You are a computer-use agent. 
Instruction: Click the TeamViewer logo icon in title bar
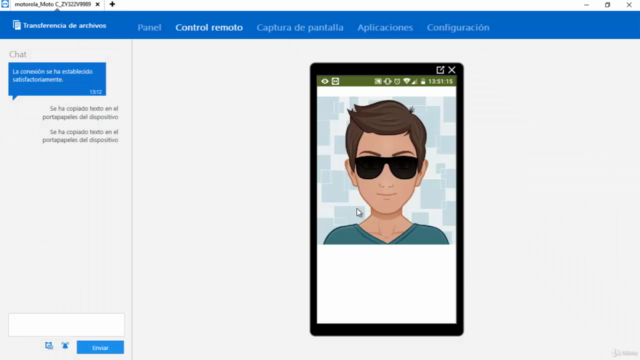[x=4, y=4]
